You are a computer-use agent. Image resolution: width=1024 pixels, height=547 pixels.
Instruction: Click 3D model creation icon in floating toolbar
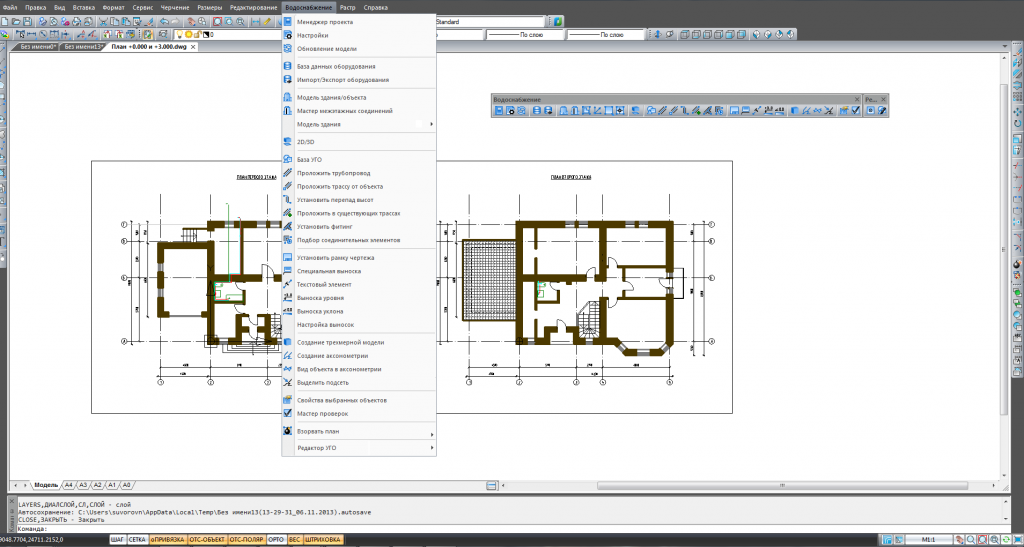[x=795, y=110]
